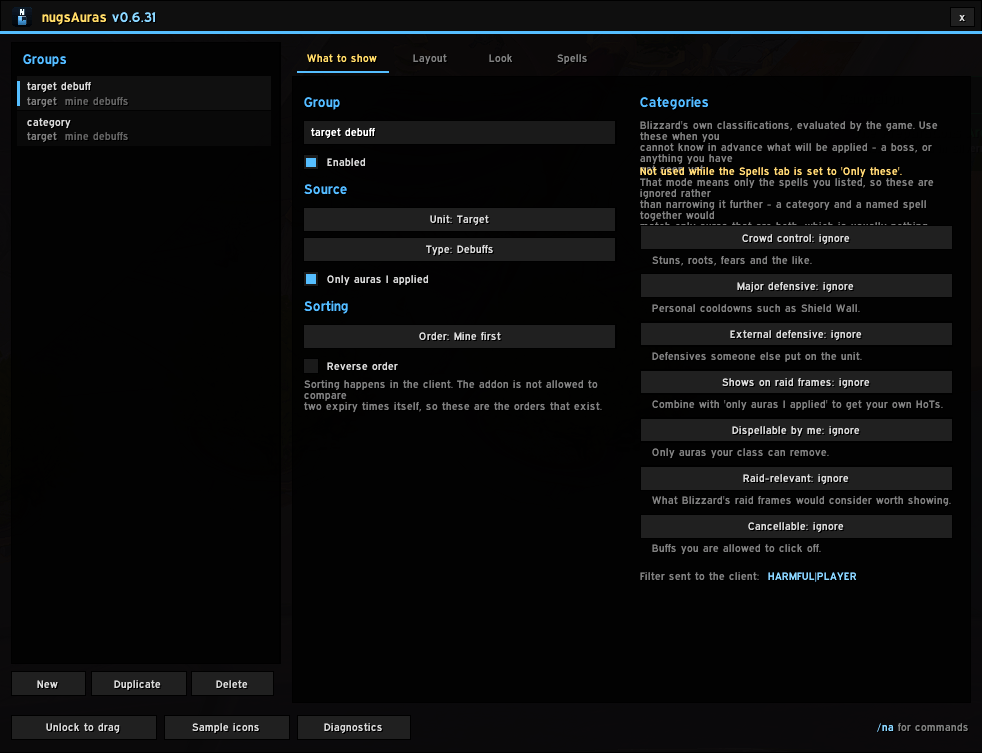This screenshot has height=753, width=982.
Task: Click 'Personal cooldowns such as Shield Wall.' text
Action: pyautogui.click(x=756, y=308)
